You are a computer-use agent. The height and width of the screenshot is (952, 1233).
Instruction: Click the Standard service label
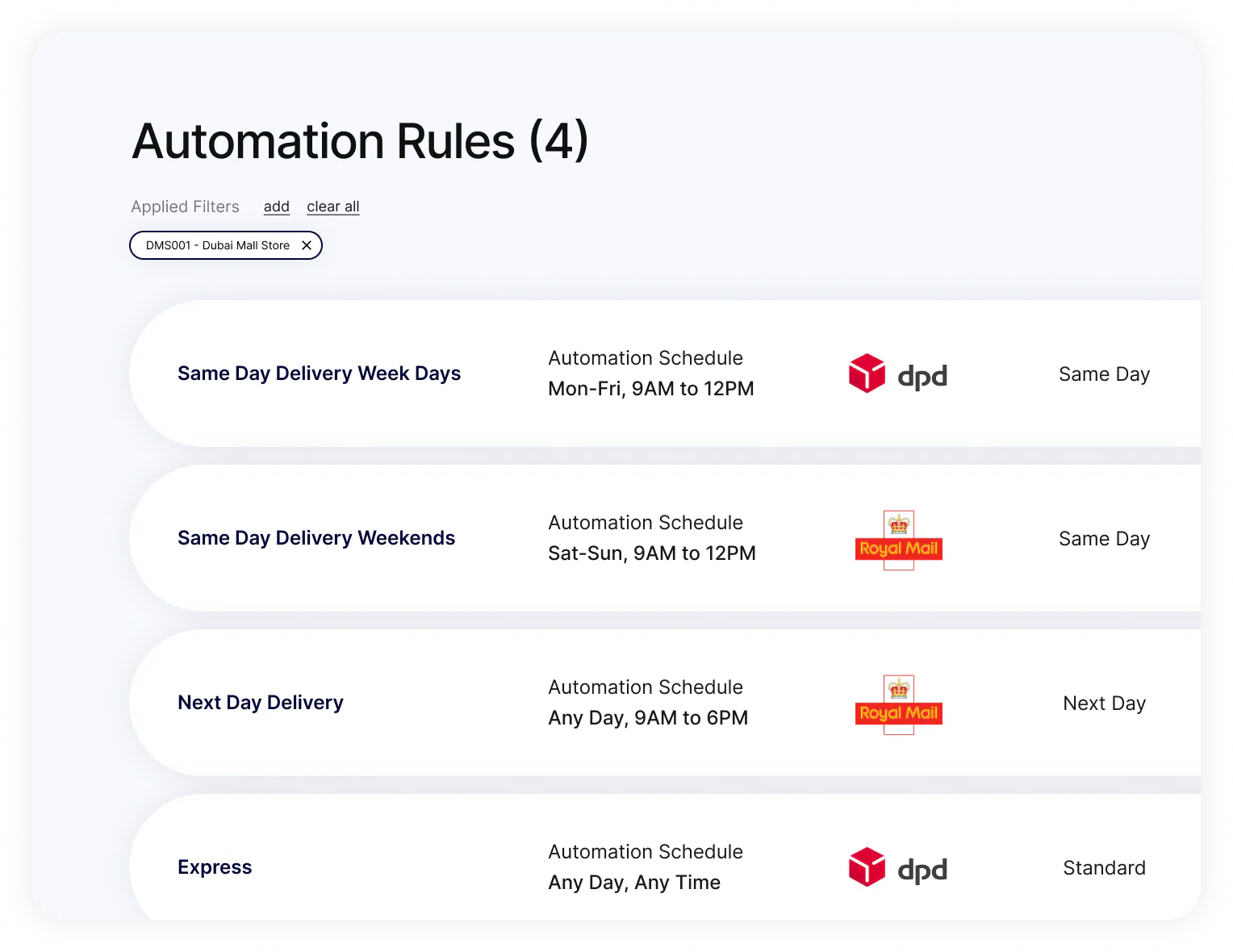(1104, 868)
